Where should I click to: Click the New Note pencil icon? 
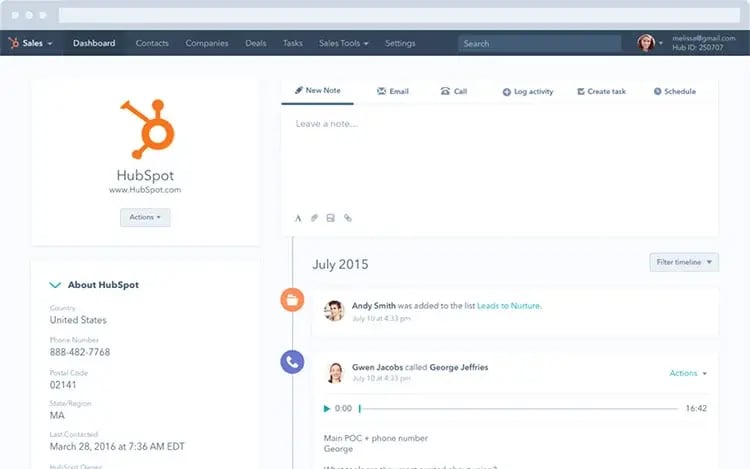pyautogui.click(x=298, y=90)
